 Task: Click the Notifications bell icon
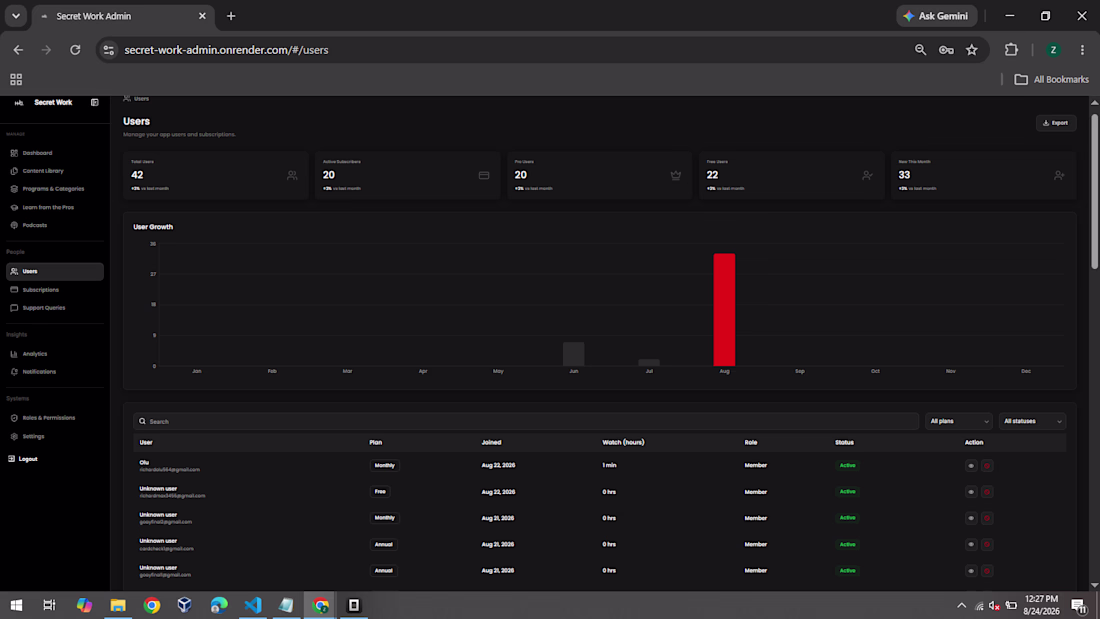click(14, 372)
